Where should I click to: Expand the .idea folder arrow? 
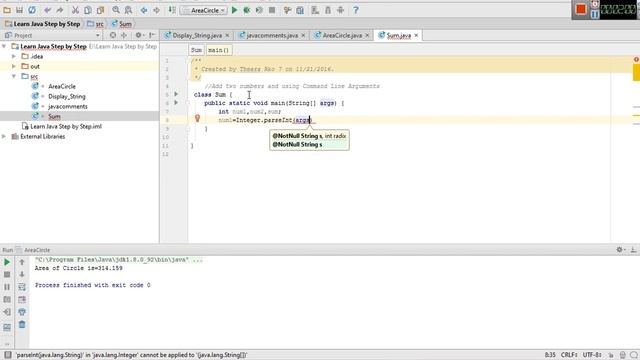14,56
